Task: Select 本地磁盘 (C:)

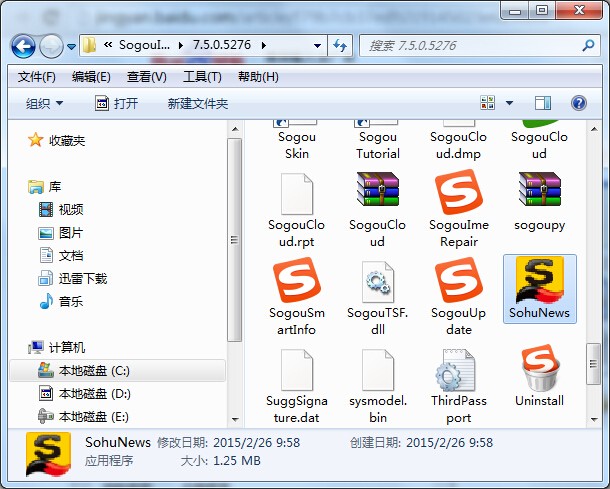Action: (x=117, y=370)
